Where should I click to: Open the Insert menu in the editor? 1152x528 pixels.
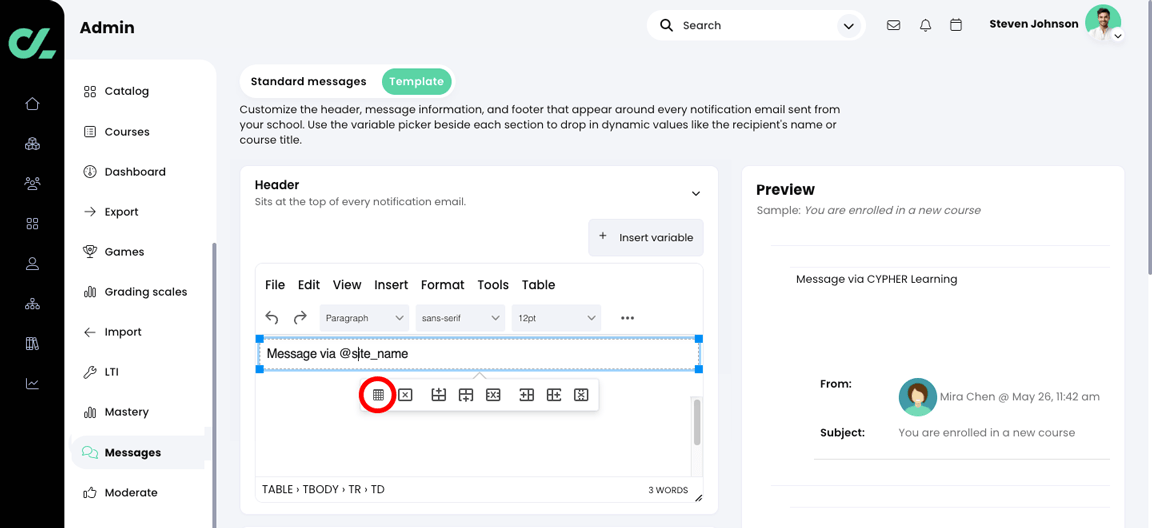[x=391, y=285]
